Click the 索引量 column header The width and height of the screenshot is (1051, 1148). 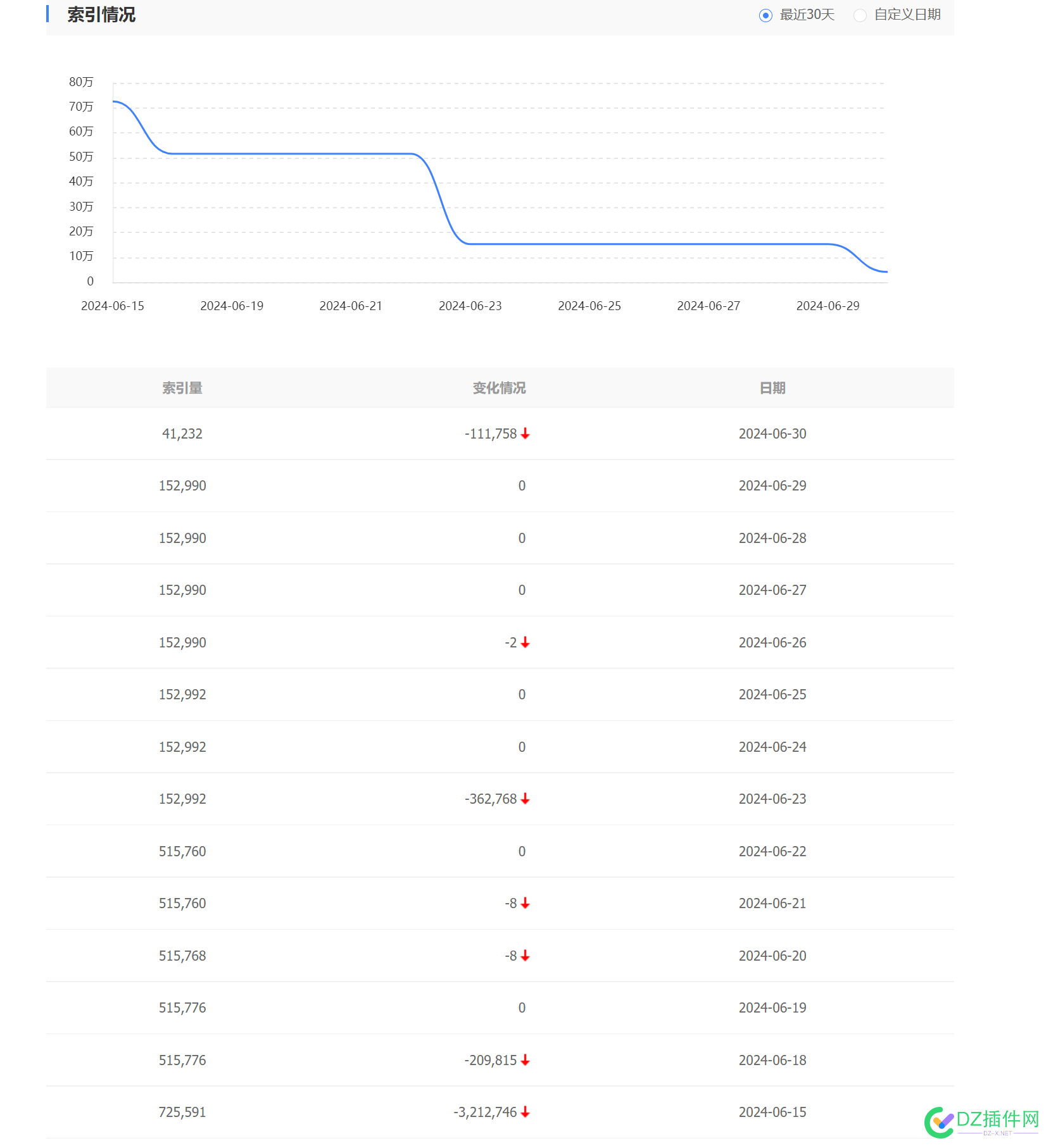tap(182, 388)
